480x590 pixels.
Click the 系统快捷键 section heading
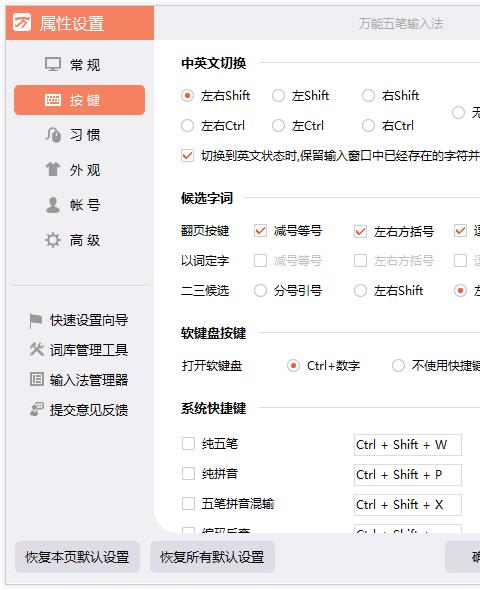(x=213, y=408)
